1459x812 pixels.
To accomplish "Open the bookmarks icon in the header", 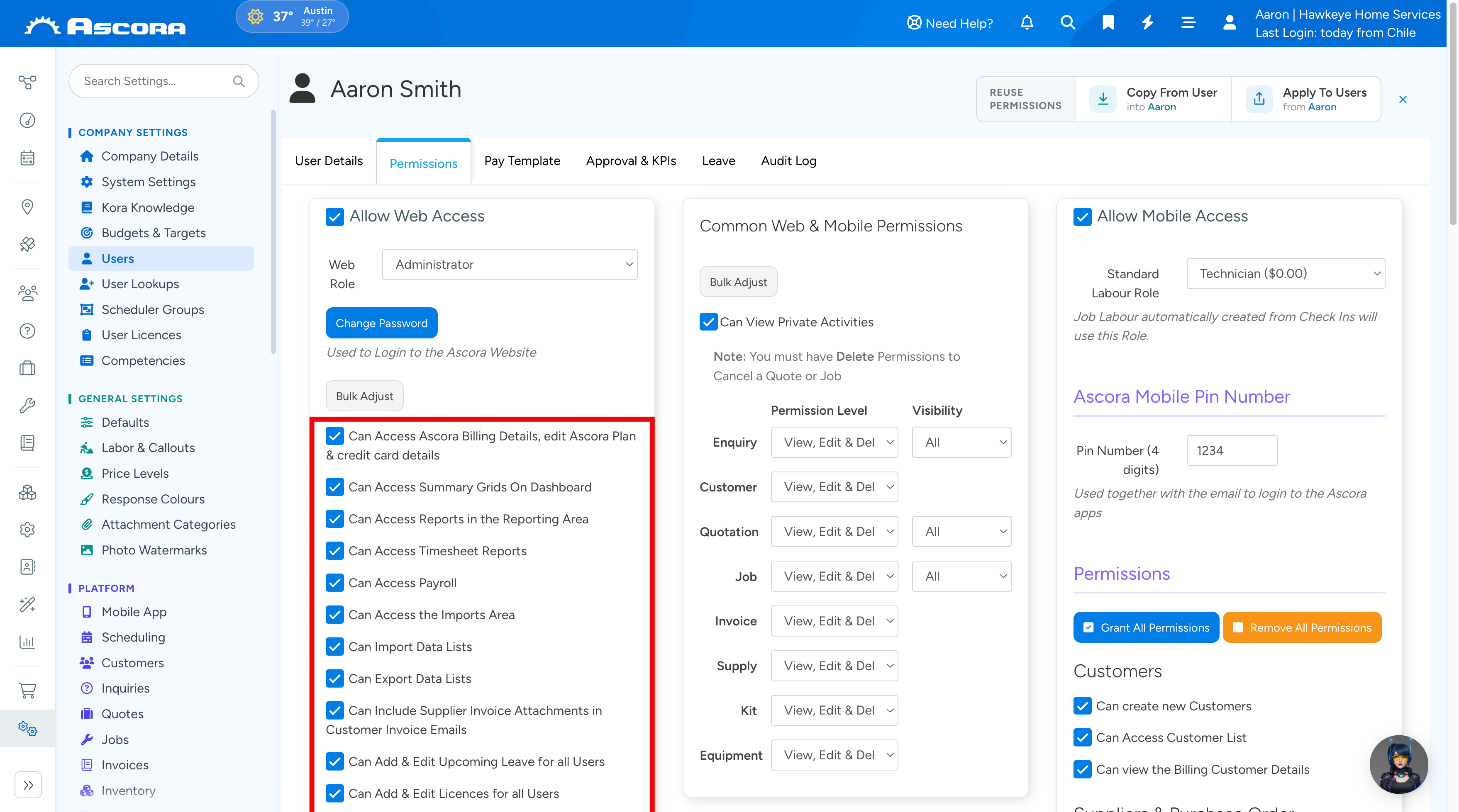I will point(1108,23).
